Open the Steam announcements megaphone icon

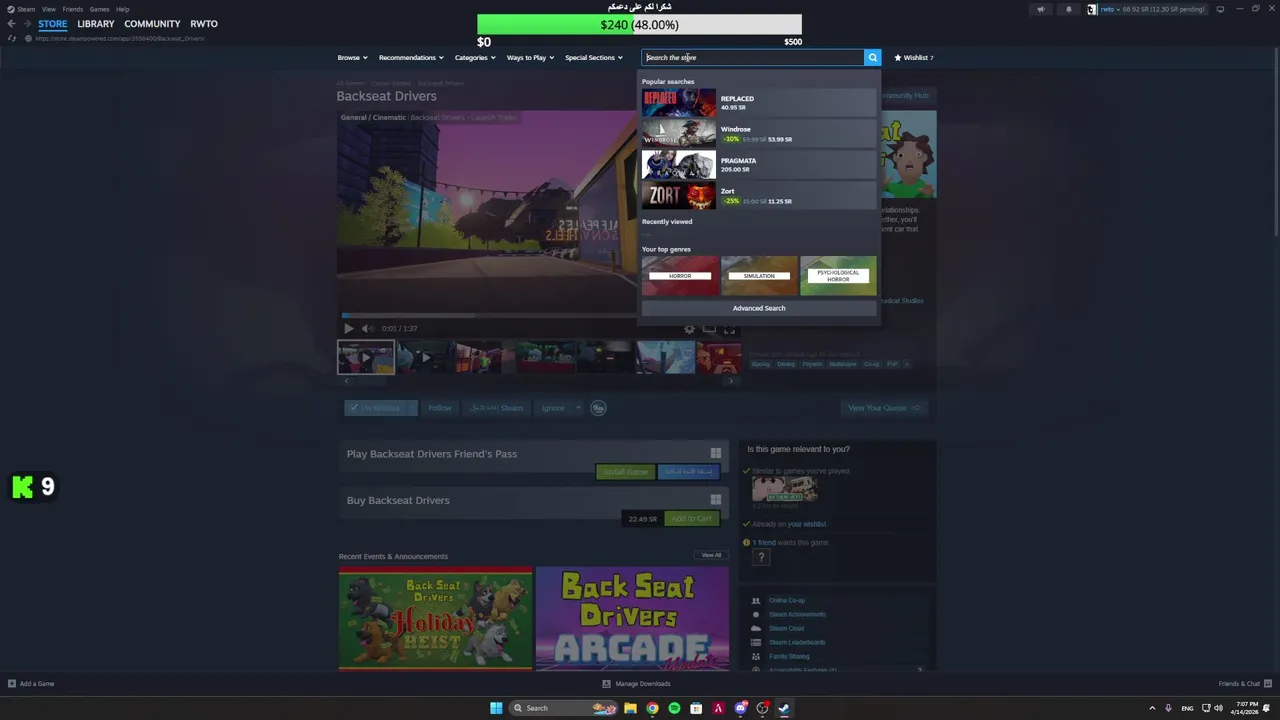pyautogui.click(x=1040, y=9)
